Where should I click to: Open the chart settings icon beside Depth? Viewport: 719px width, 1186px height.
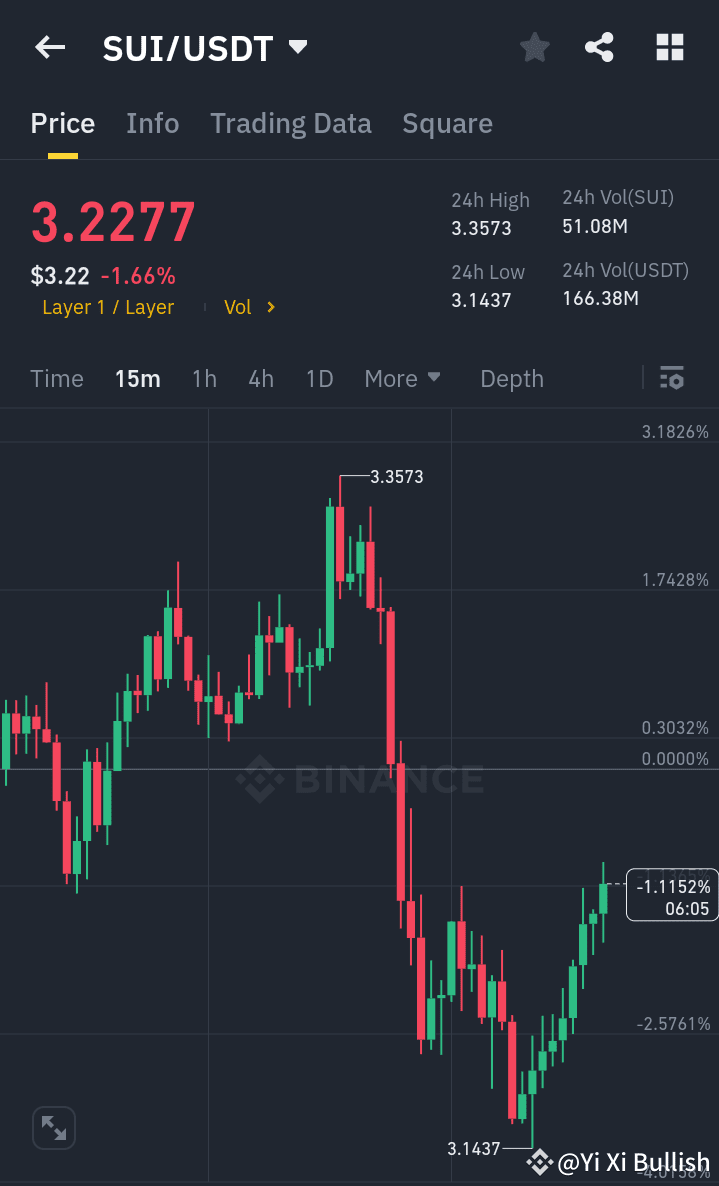click(671, 378)
